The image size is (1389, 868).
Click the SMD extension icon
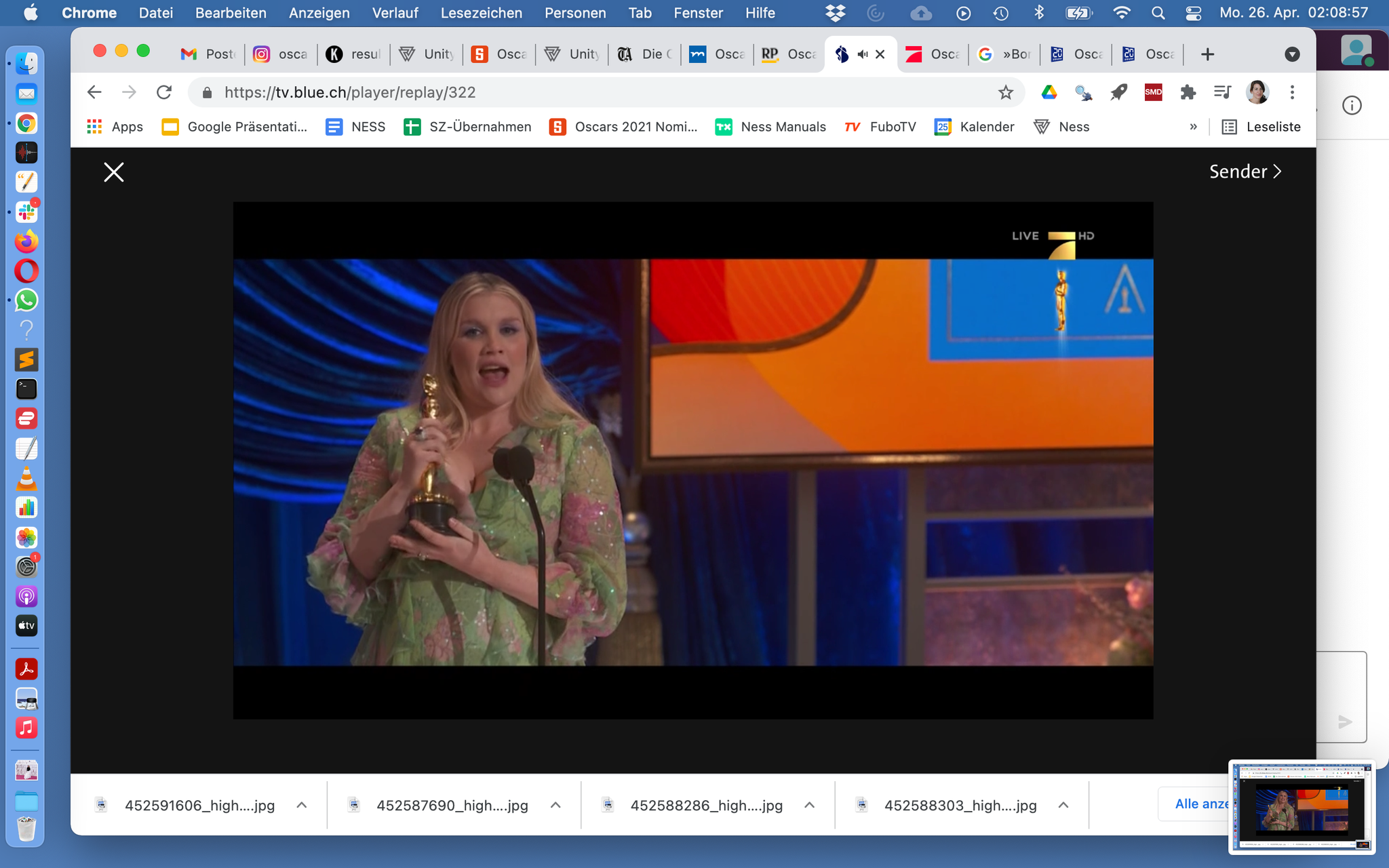click(x=1153, y=92)
